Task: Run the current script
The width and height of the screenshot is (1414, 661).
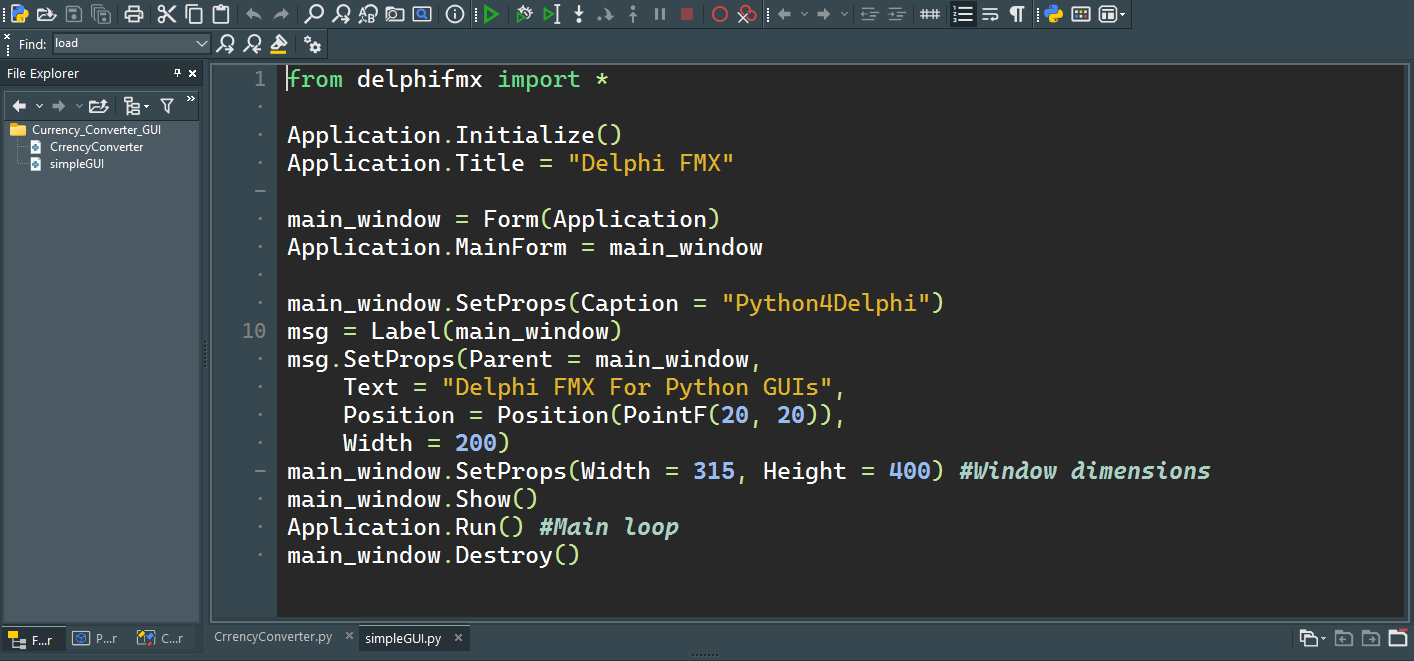Action: (x=492, y=14)
